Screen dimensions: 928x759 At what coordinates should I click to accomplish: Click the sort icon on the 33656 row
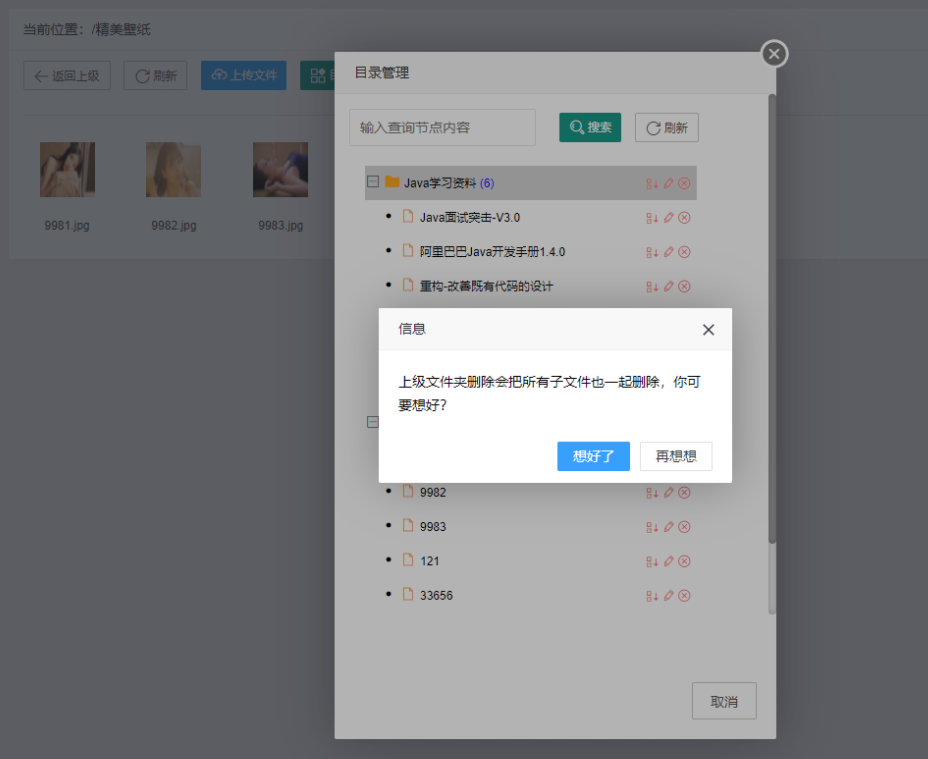point(652,596)
